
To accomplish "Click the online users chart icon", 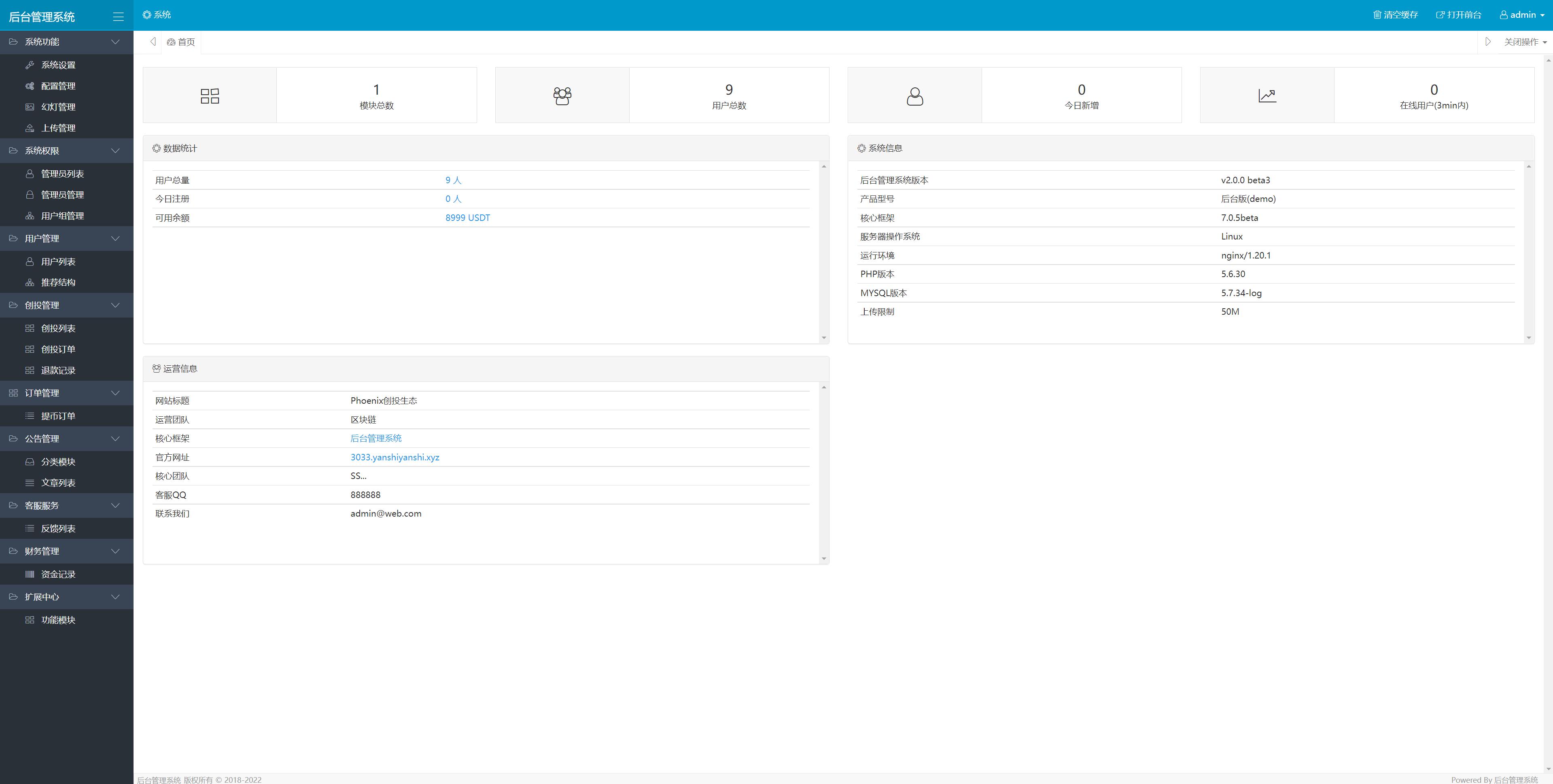I will click(x=1267, y=96).
